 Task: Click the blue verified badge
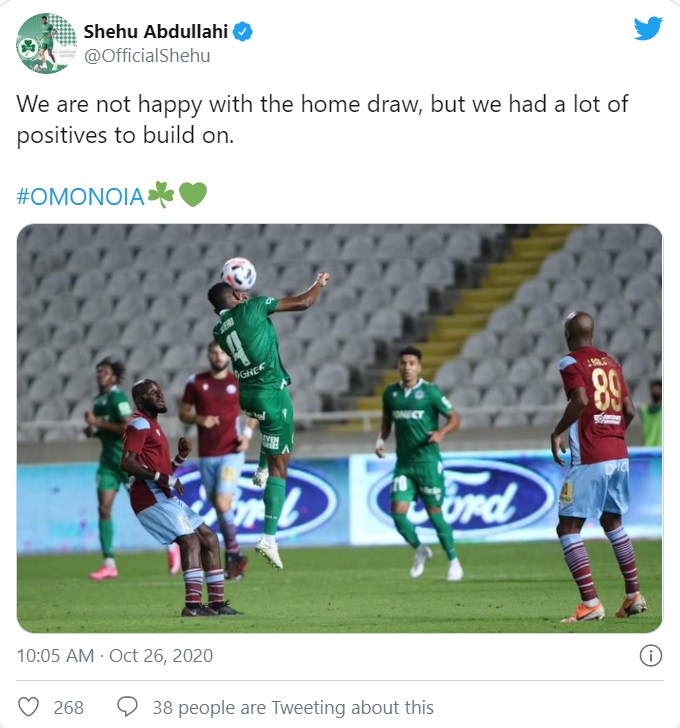(242, 32)
